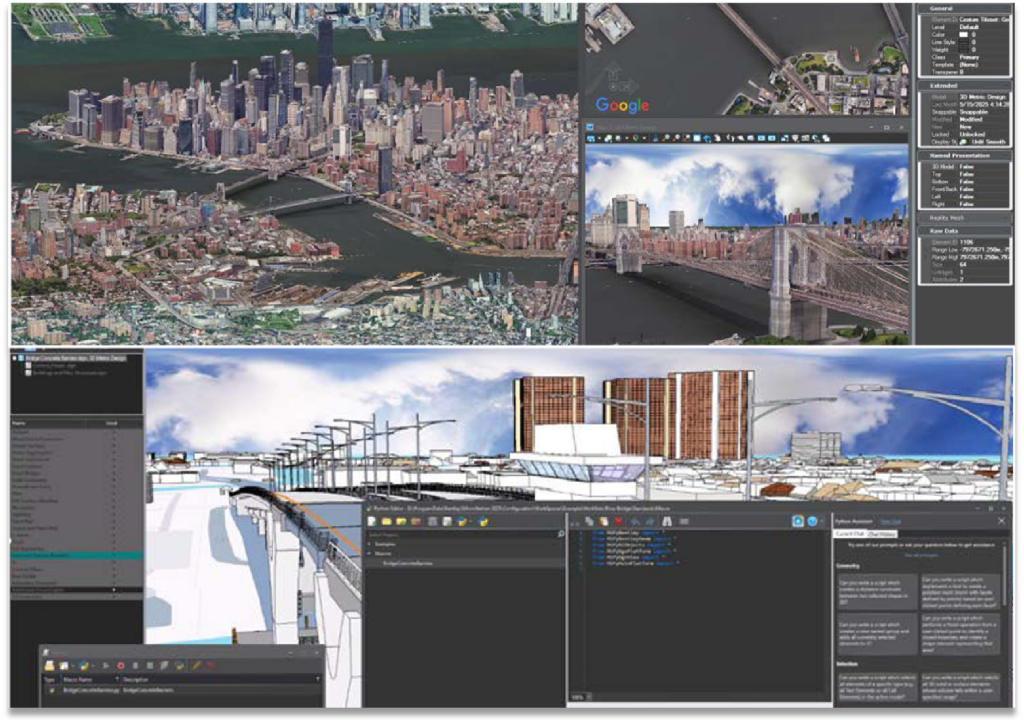Click the white Color swatch in General
The height and width of the screenshot is (724, 1024).
(963, 35)
